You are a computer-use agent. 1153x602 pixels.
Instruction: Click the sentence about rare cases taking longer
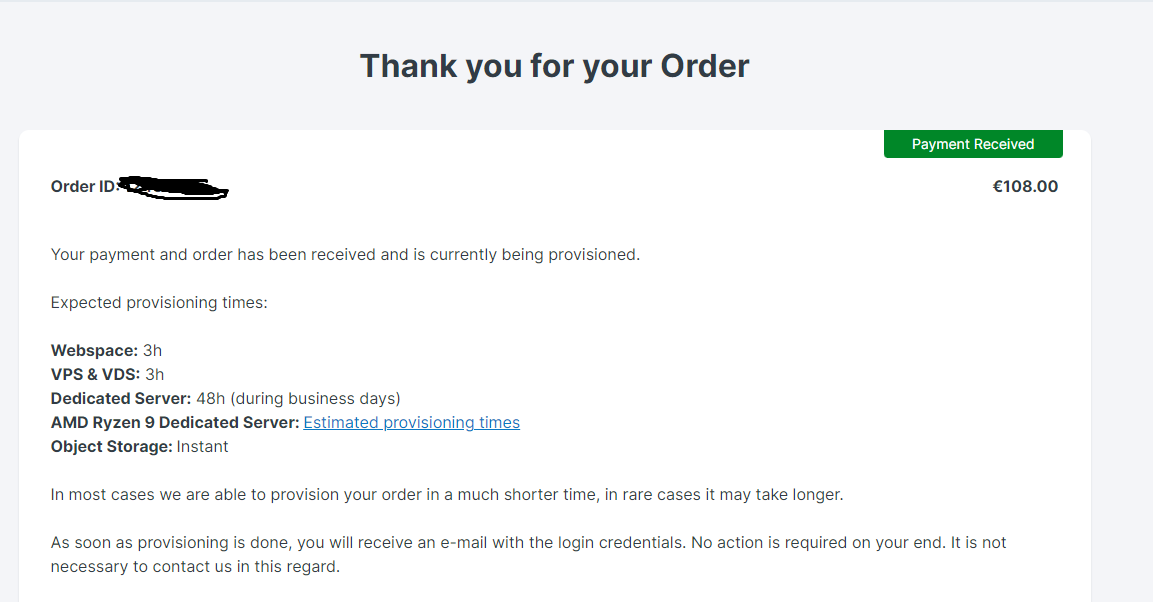click(x=447, y=495)
